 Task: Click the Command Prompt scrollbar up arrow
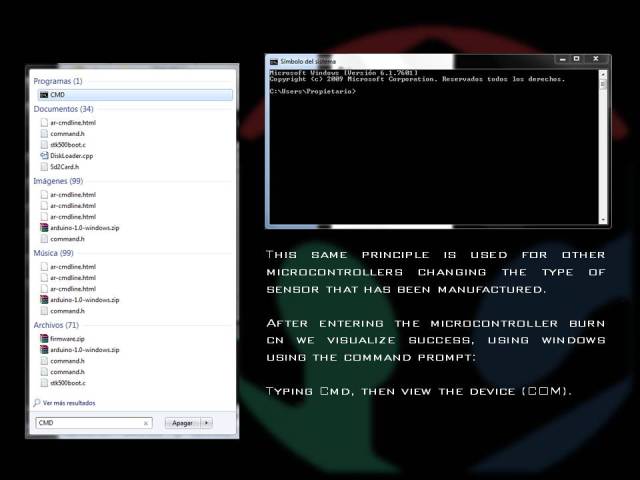[603, 75]
